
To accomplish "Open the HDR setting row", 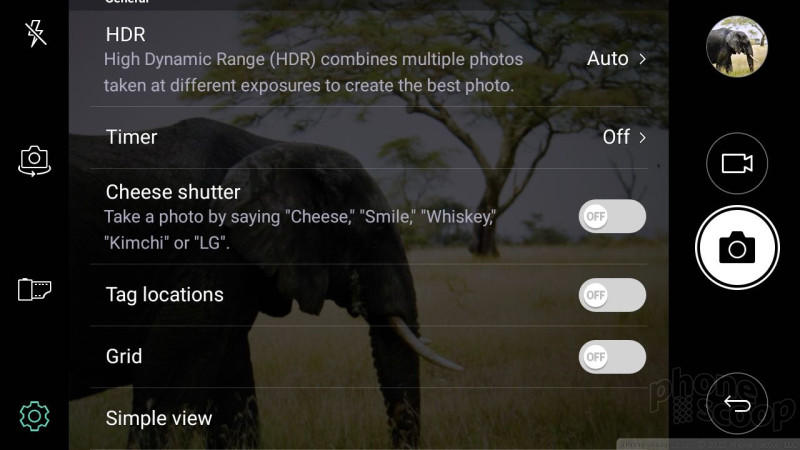I will click(368, 59).
